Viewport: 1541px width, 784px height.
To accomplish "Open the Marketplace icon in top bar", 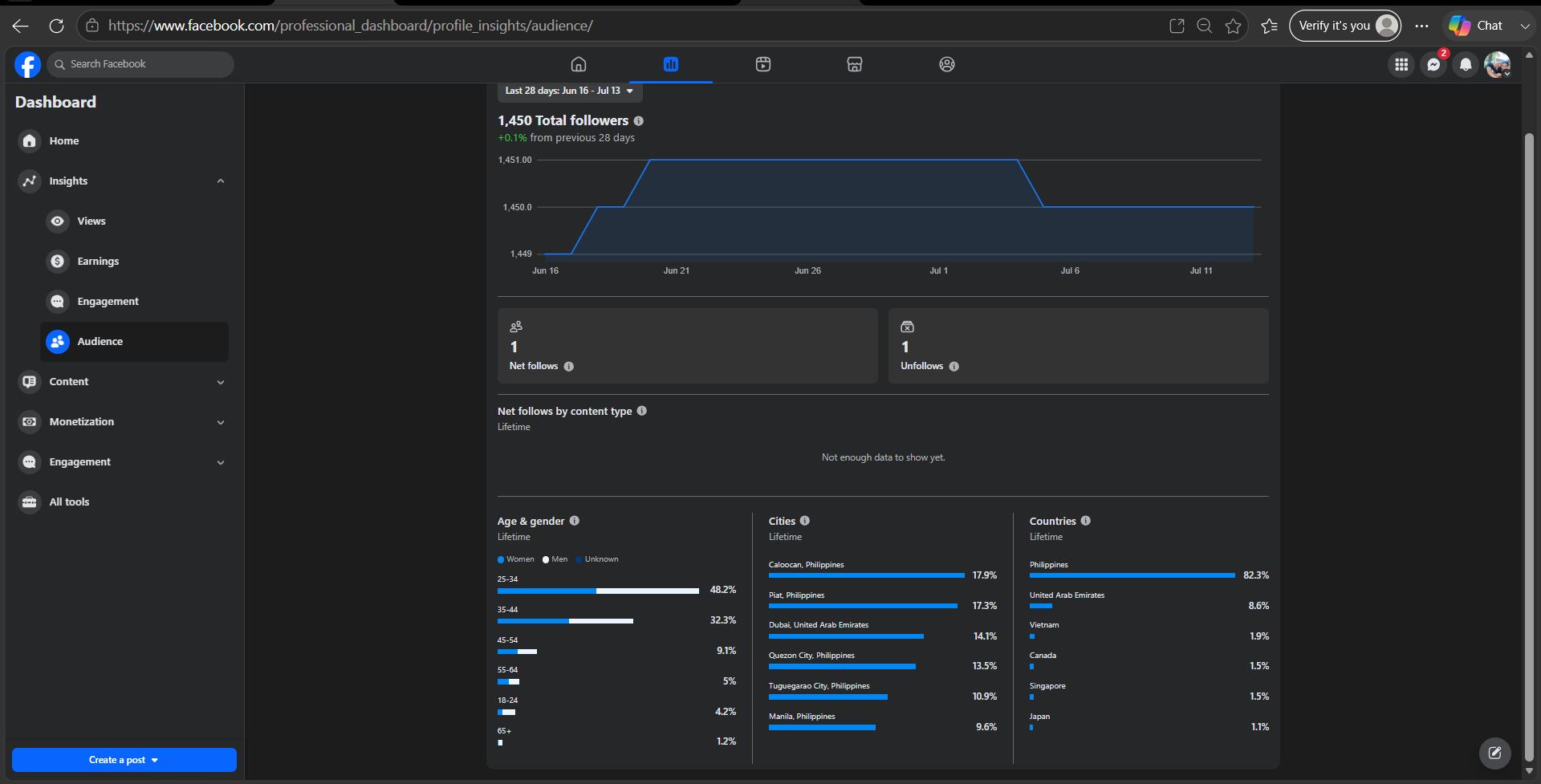I will pos(855,64).
